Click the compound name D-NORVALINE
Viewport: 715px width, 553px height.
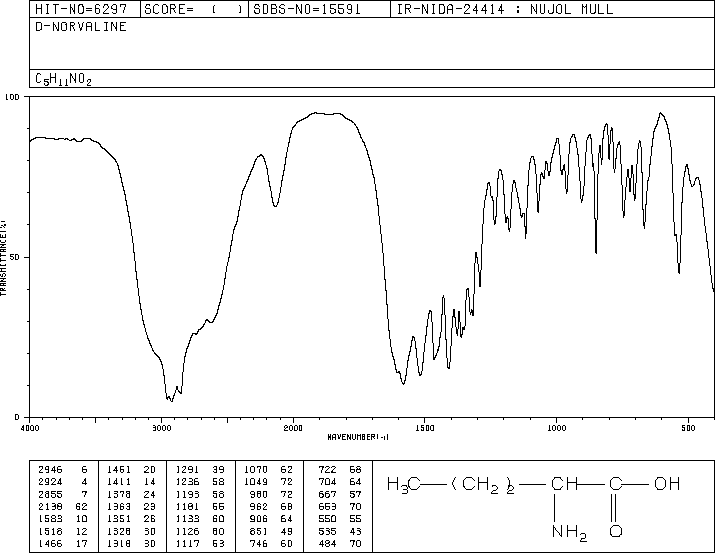[81, 26]
